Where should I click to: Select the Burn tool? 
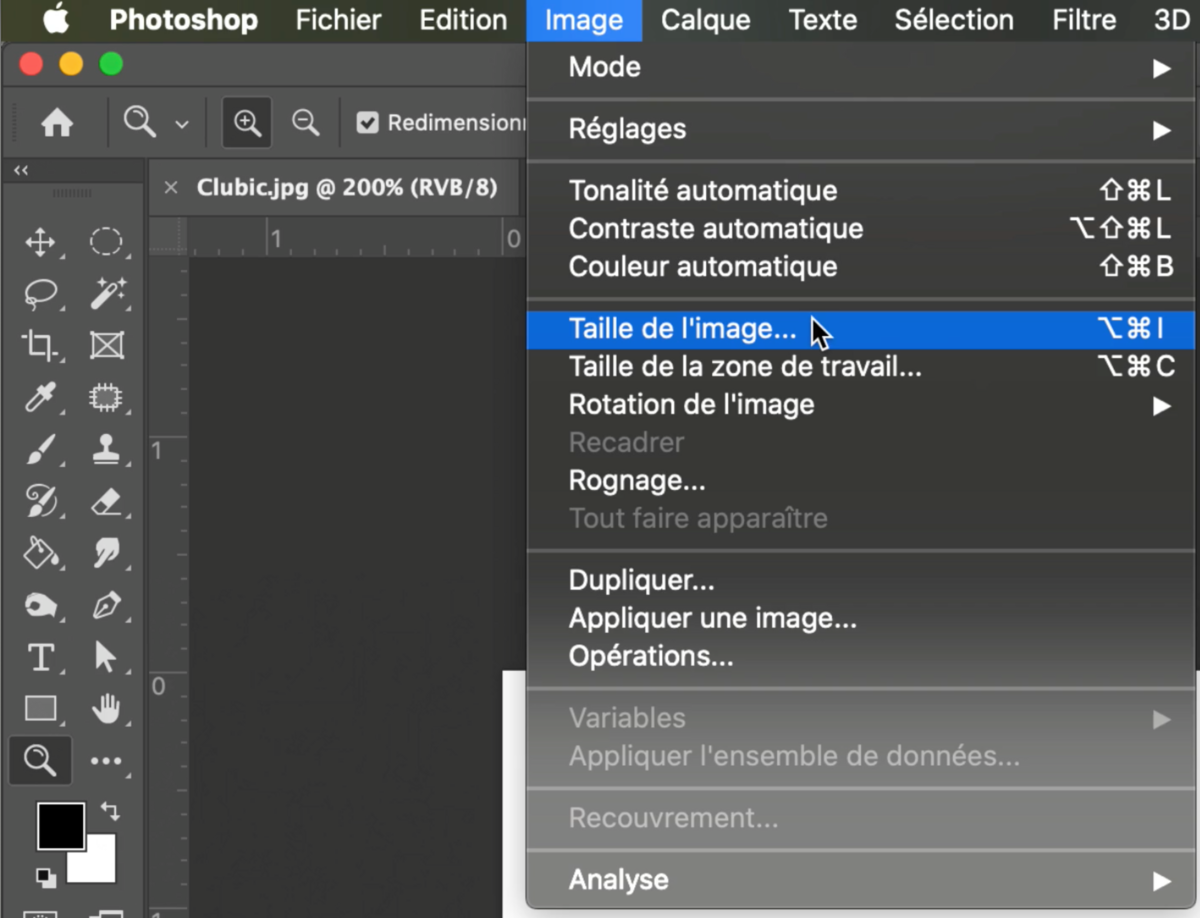coord(40,606)
